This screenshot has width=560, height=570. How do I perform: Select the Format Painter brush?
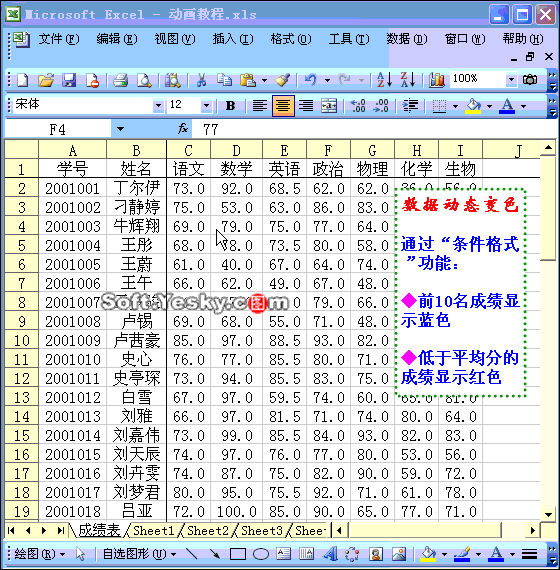(x=282, y=80)
